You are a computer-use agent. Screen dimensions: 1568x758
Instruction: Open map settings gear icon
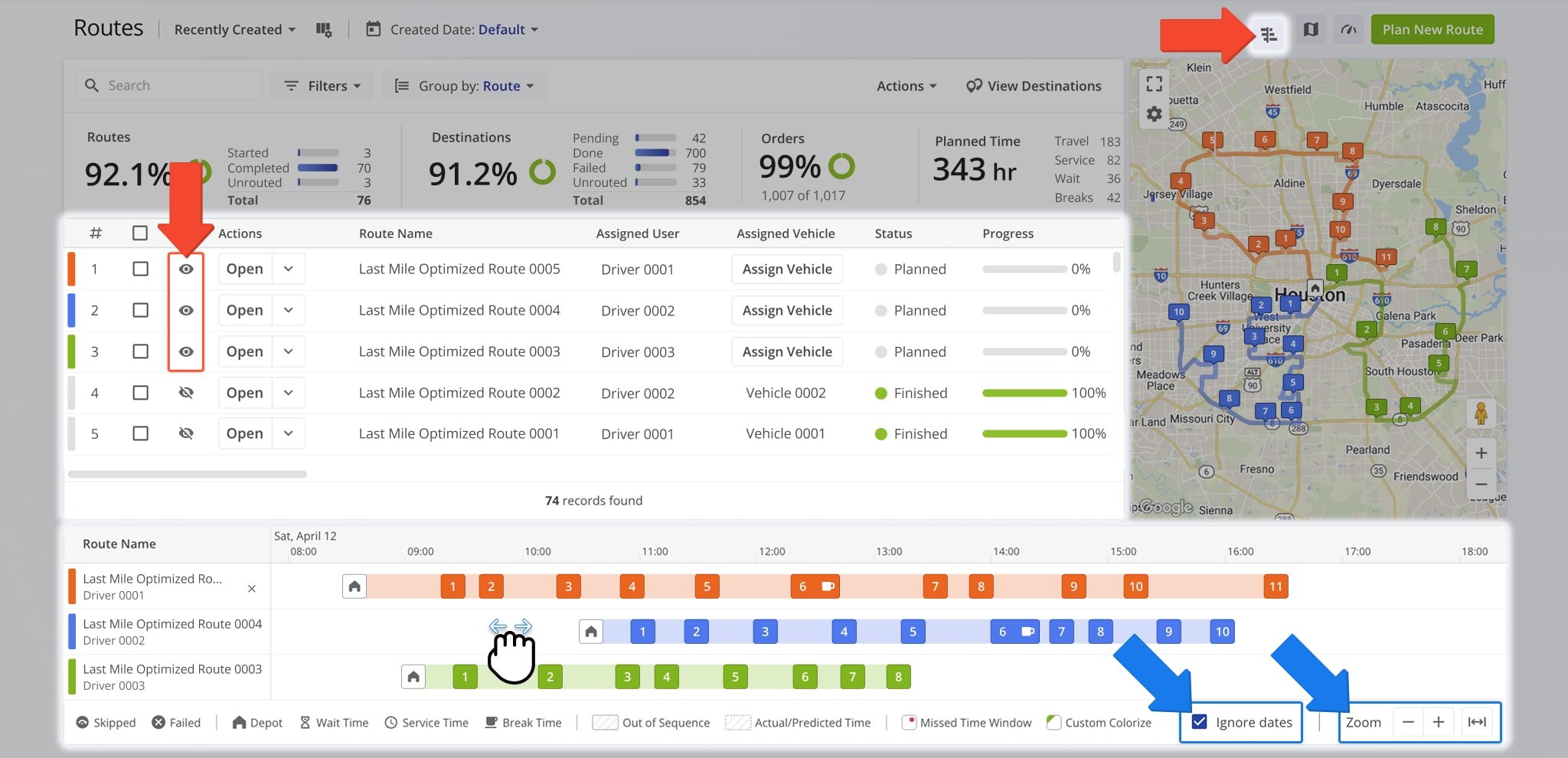click(1155, 115)
